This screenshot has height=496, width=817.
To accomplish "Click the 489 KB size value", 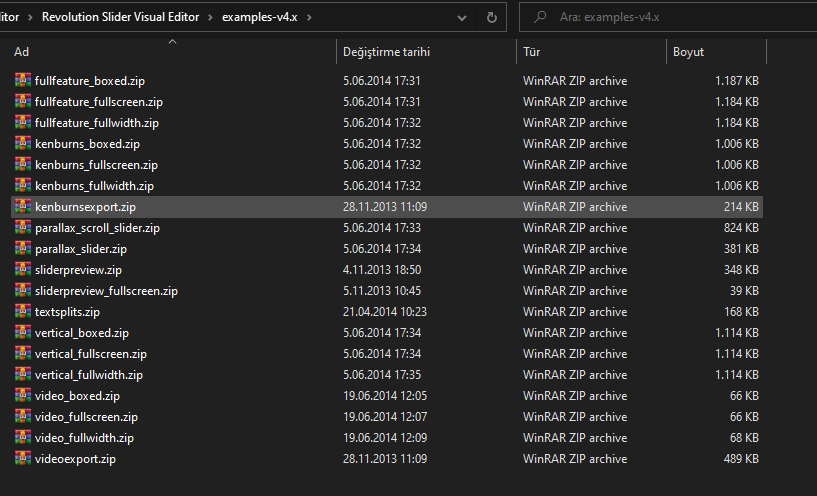I will 741,459.
